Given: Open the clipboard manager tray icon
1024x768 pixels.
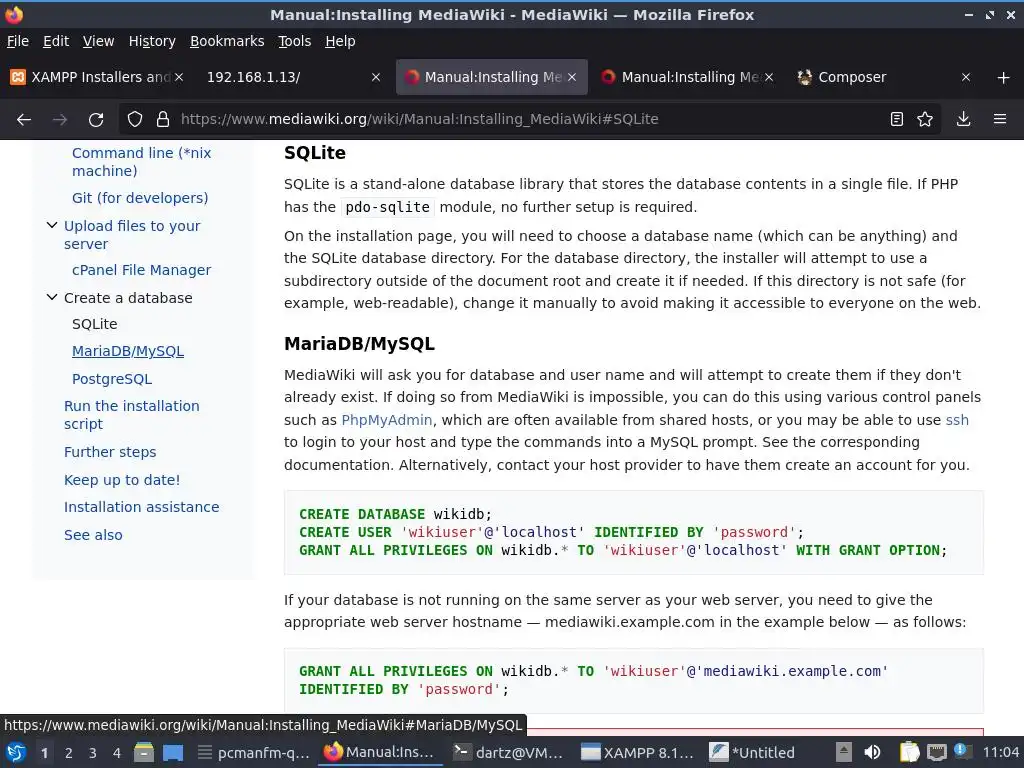Looking at the screenshot, I should coord(909,752).
